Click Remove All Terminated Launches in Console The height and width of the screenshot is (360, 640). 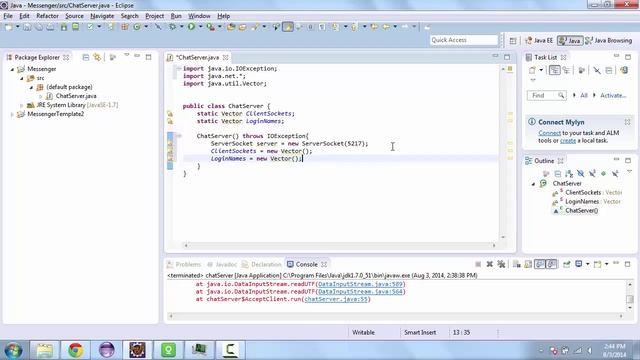(501, 264)
